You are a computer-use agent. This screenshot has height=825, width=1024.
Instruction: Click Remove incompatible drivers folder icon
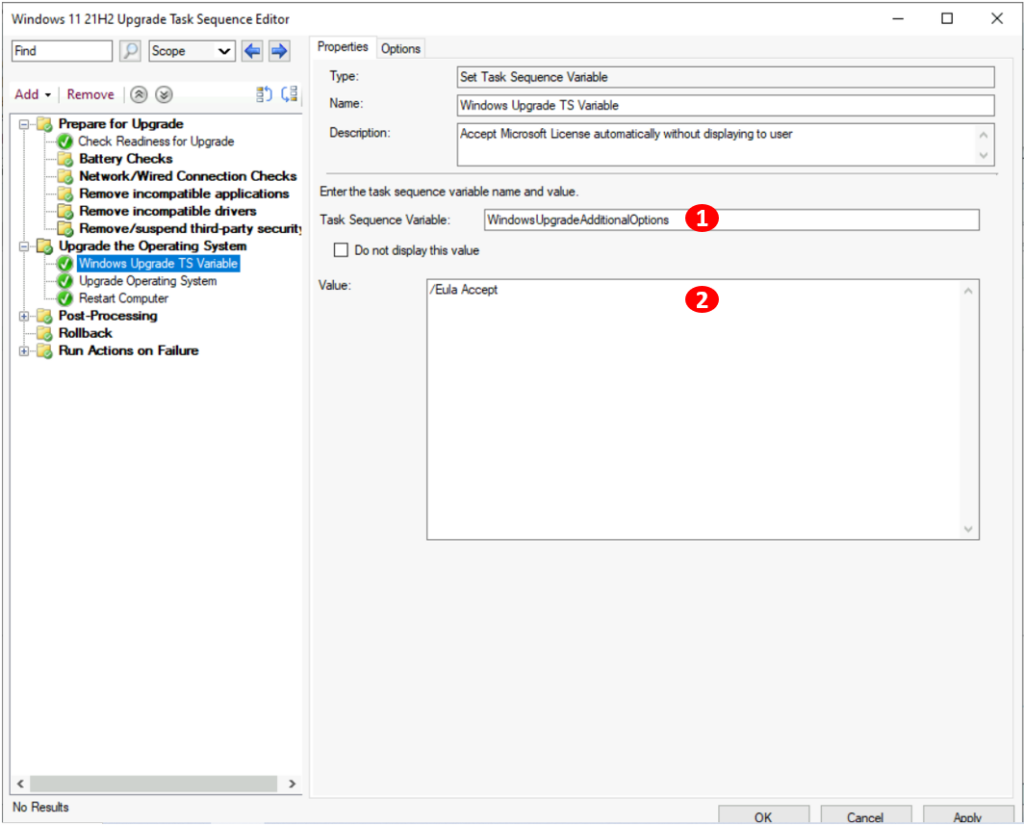point(65,211)
